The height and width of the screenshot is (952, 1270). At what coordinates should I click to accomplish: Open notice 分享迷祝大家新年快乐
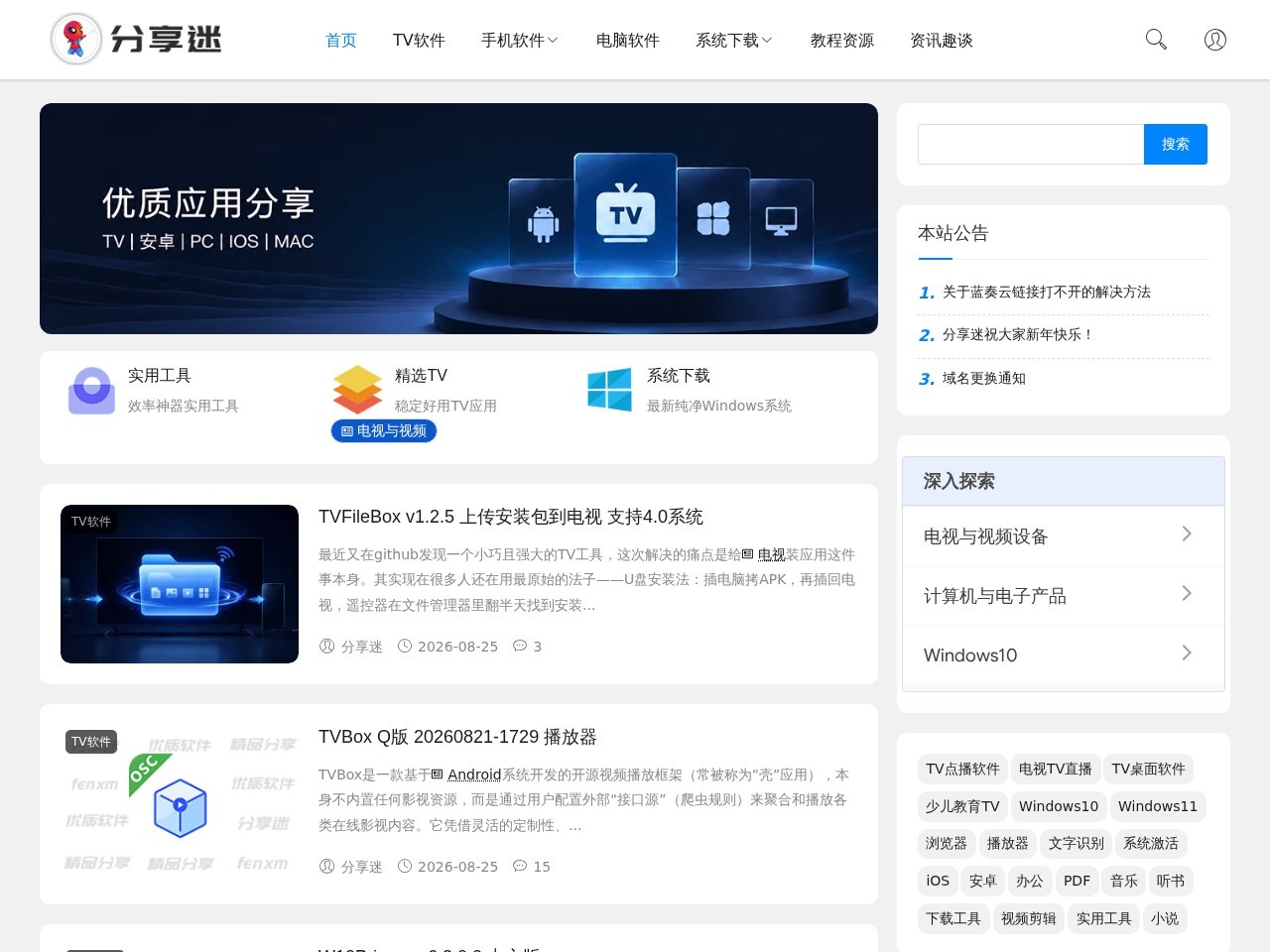click(1018, 334)
